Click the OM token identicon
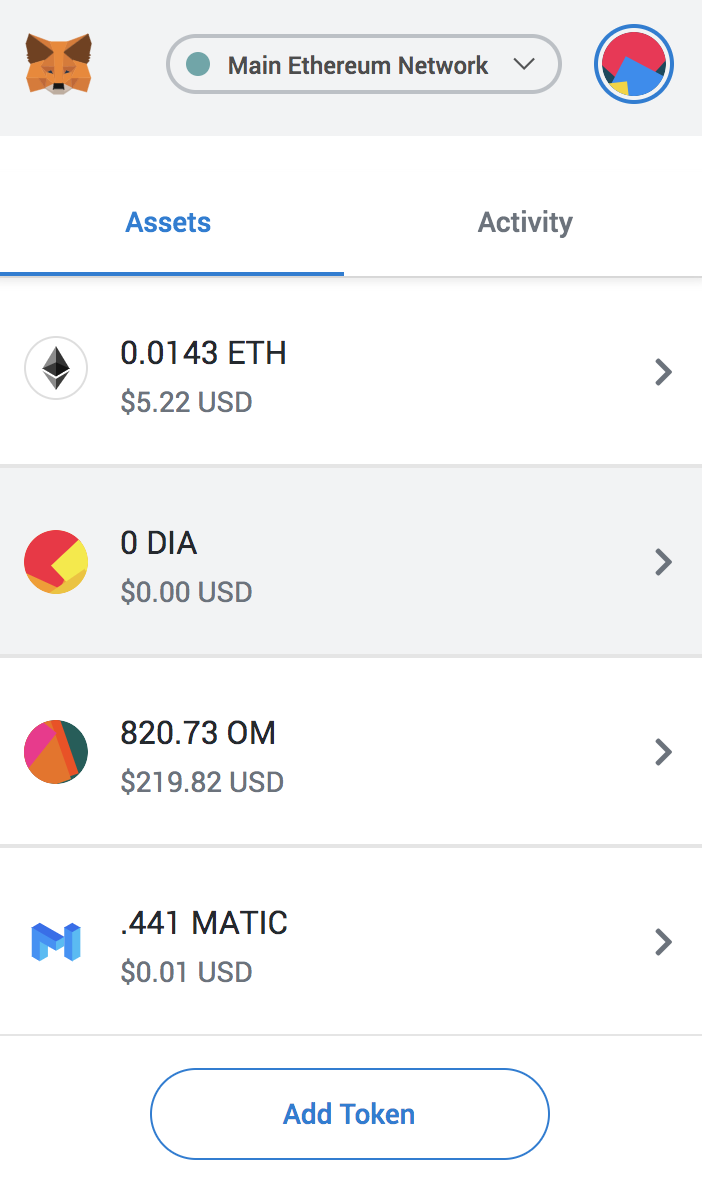The height and width of the screenshot is (1178, 702). coord(56,751)
